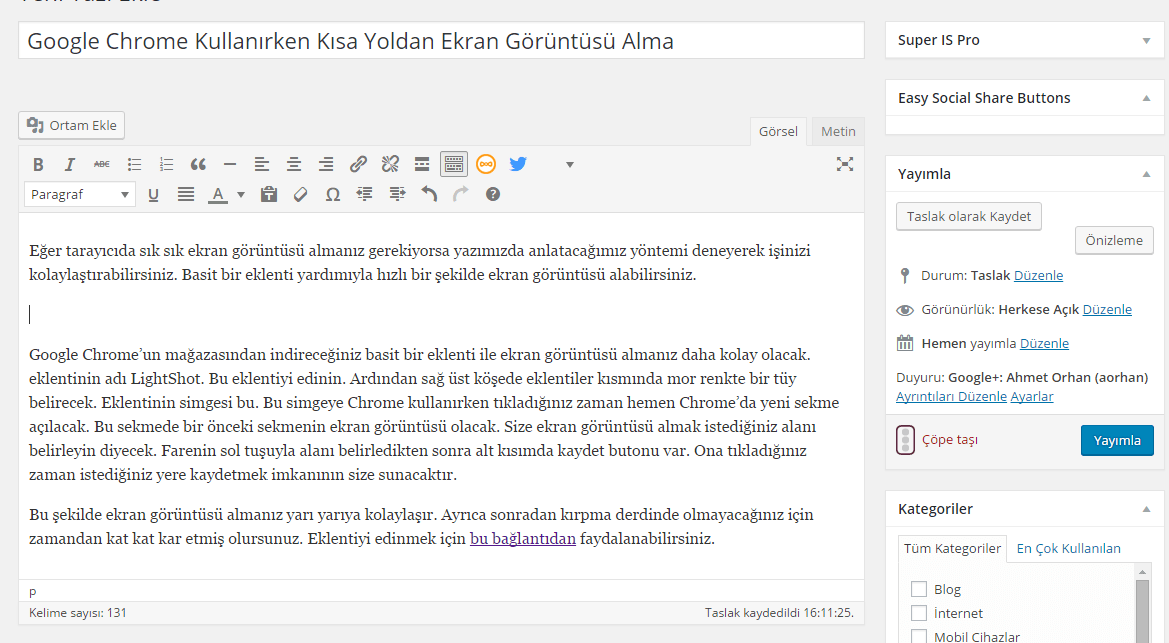Click the 'Kelime sayısı: 131' status text
The width and height of the screenshot is (1169, 643).
tap(78, 613)
